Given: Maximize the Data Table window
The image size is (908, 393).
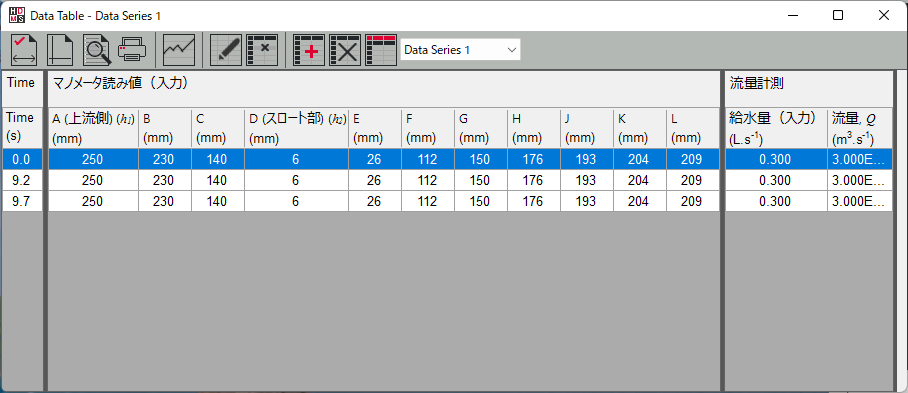Looking at the screenshot, I should pyautogui.click(x=837, y=16).
